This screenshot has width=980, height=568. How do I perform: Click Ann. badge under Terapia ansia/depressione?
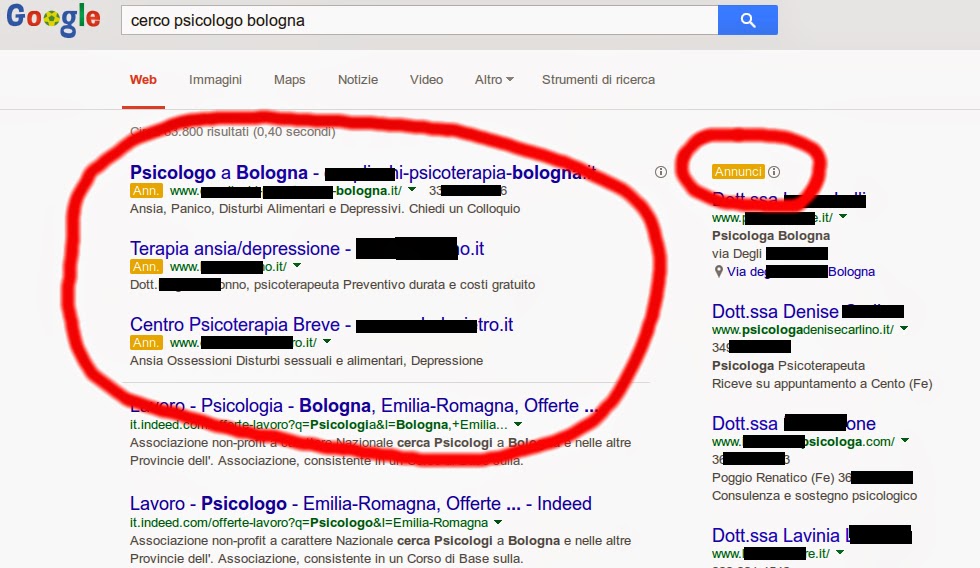click(x=146, y=267)
